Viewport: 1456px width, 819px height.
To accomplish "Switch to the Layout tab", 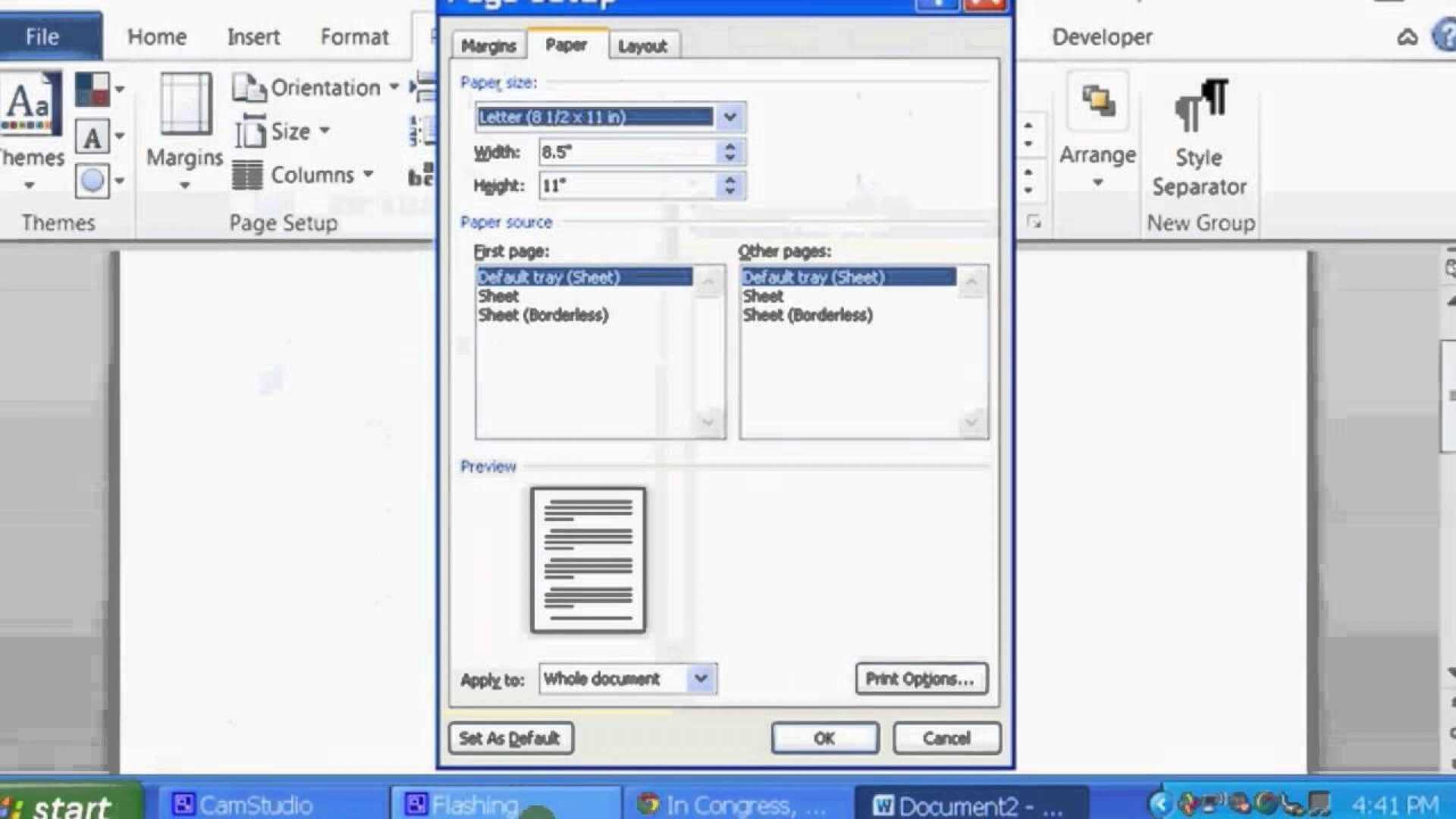I will [x=642, y=45].
